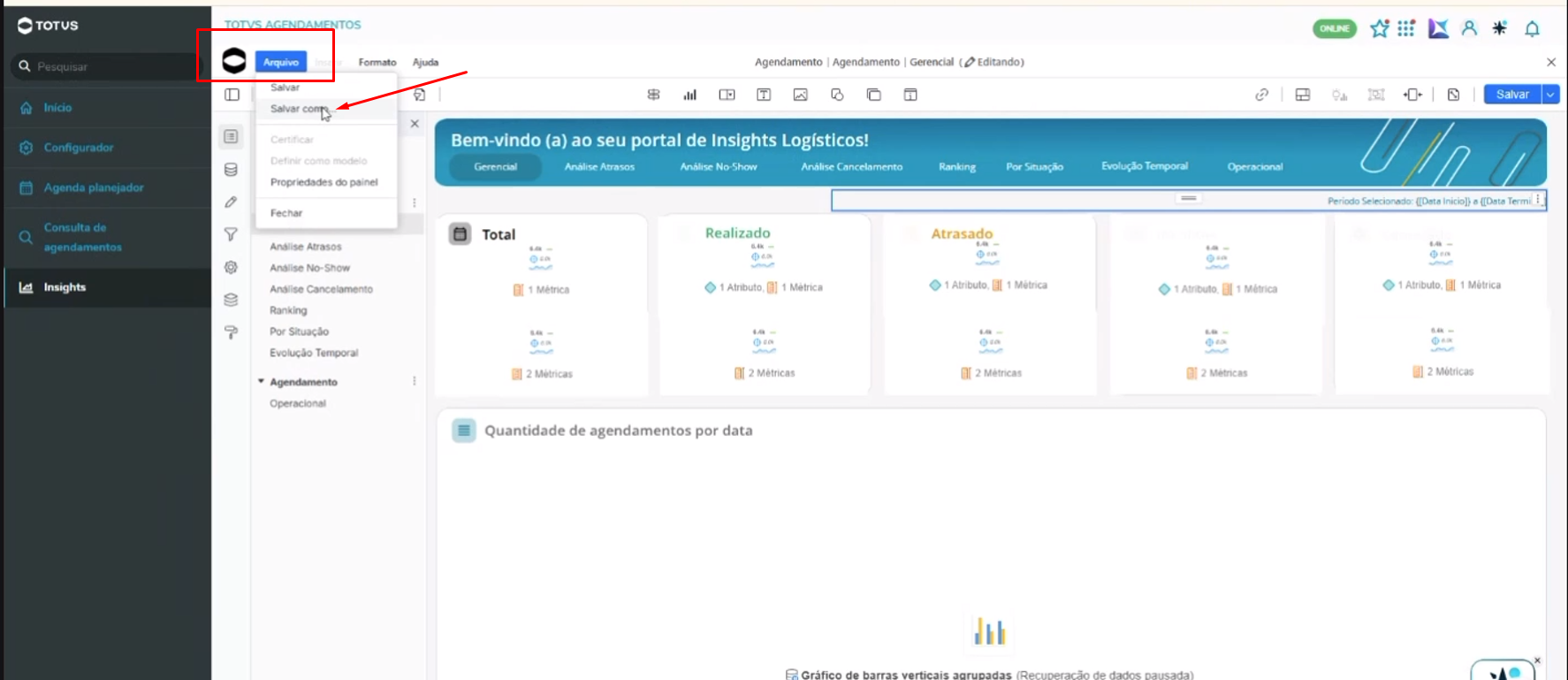
Task: Open the filter funnel panel
Action: pyautogui.click(x=231, y=234)
